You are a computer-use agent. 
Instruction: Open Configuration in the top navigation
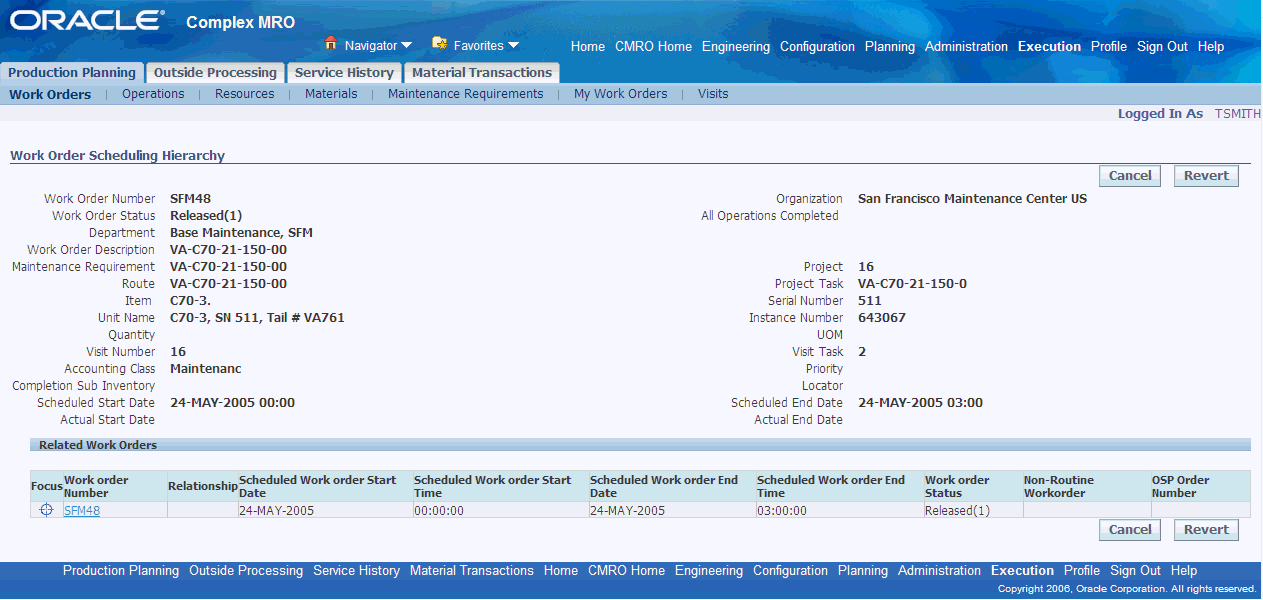pyautogui.click(x=818, y=47)
